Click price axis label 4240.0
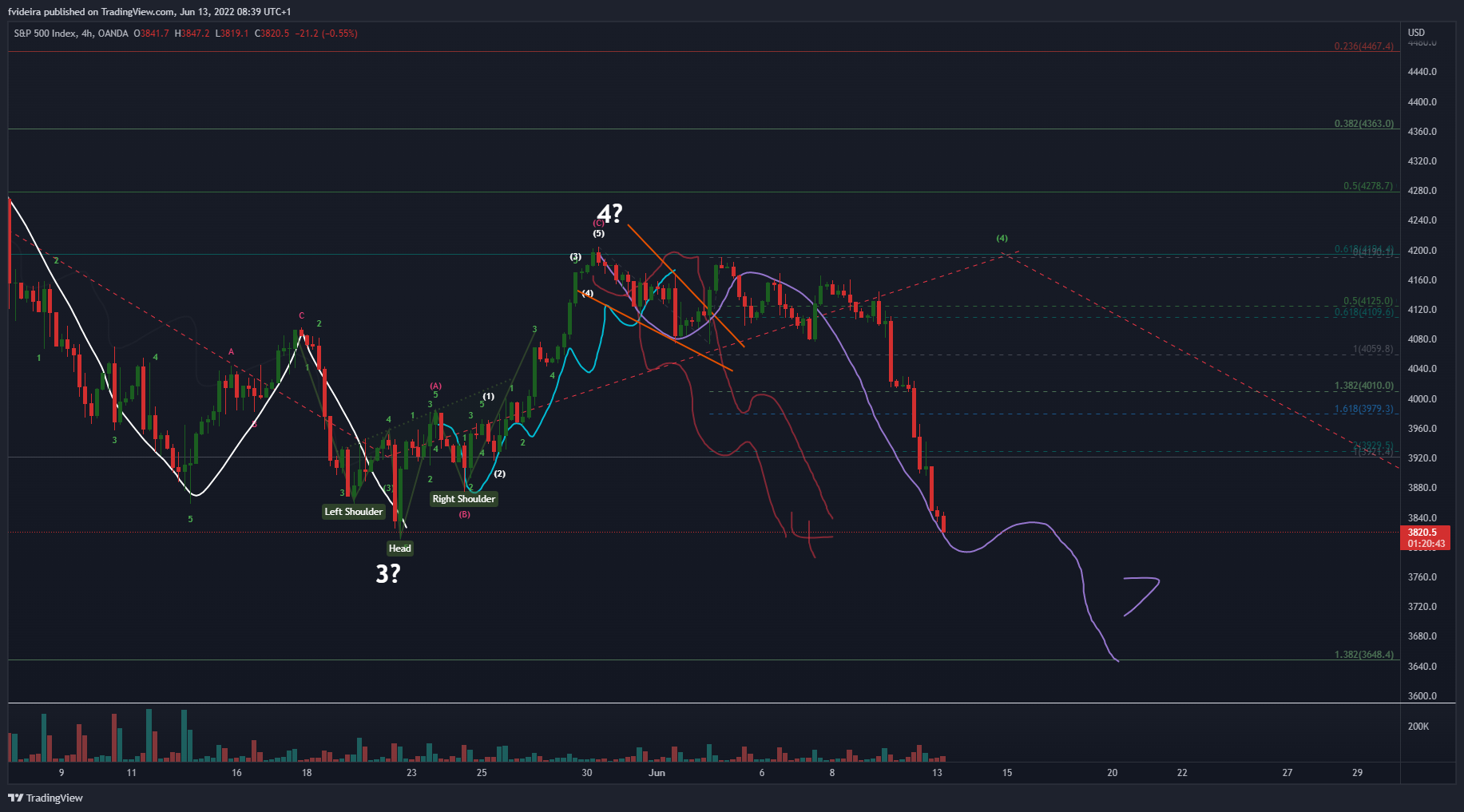 click(x=1422, y=220)
